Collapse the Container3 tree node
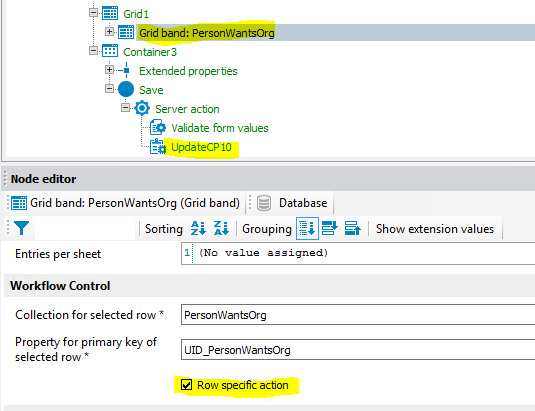This screenshot has height=411, width=535. click(x=93, y=51)
